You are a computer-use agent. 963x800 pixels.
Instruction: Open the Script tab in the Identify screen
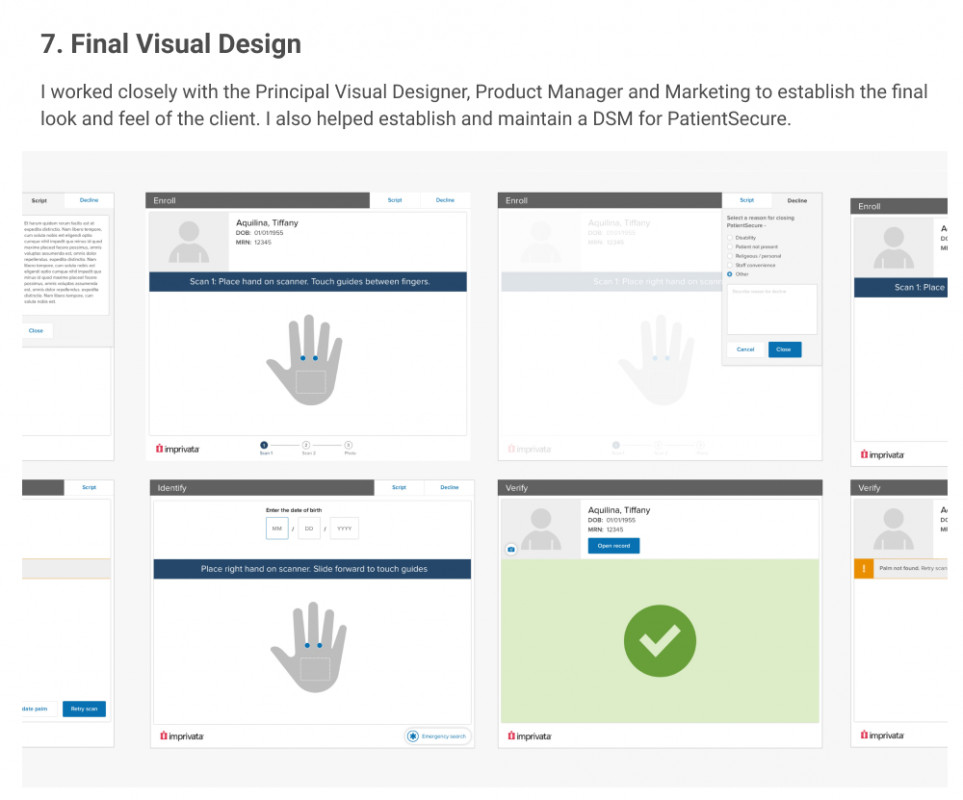[x=399, y=488]
